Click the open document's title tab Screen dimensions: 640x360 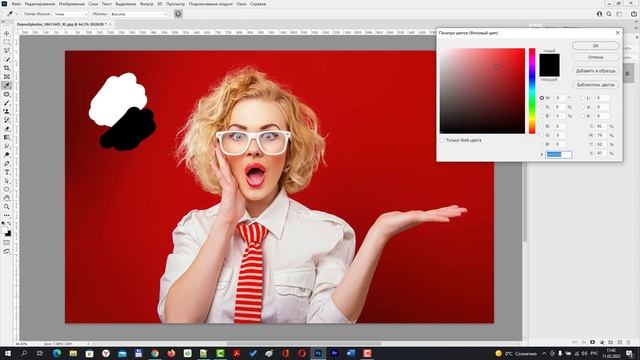point(62,24)
